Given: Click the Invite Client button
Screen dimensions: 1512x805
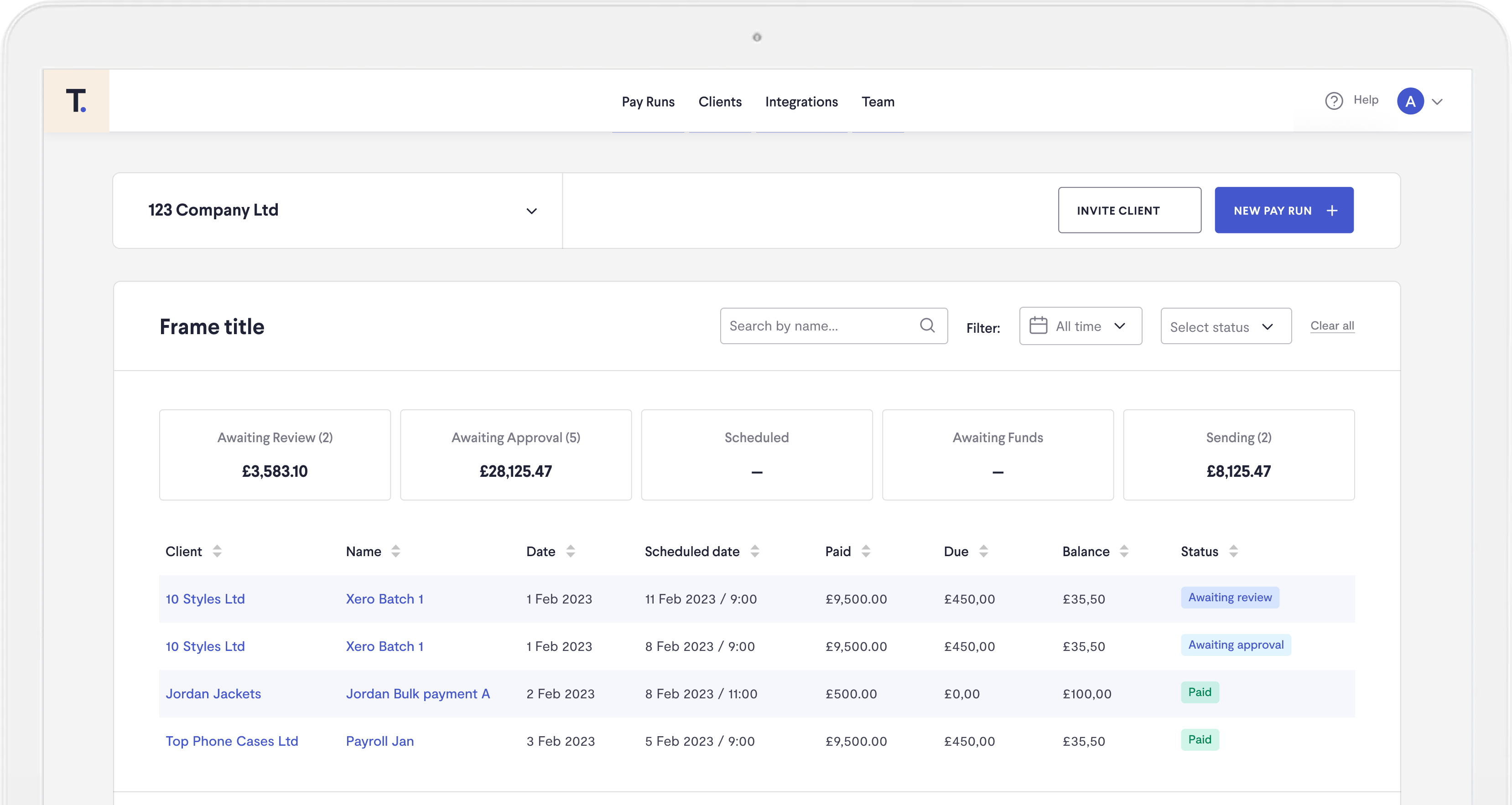Looking at the screenshot, I should pos(1129,211).
